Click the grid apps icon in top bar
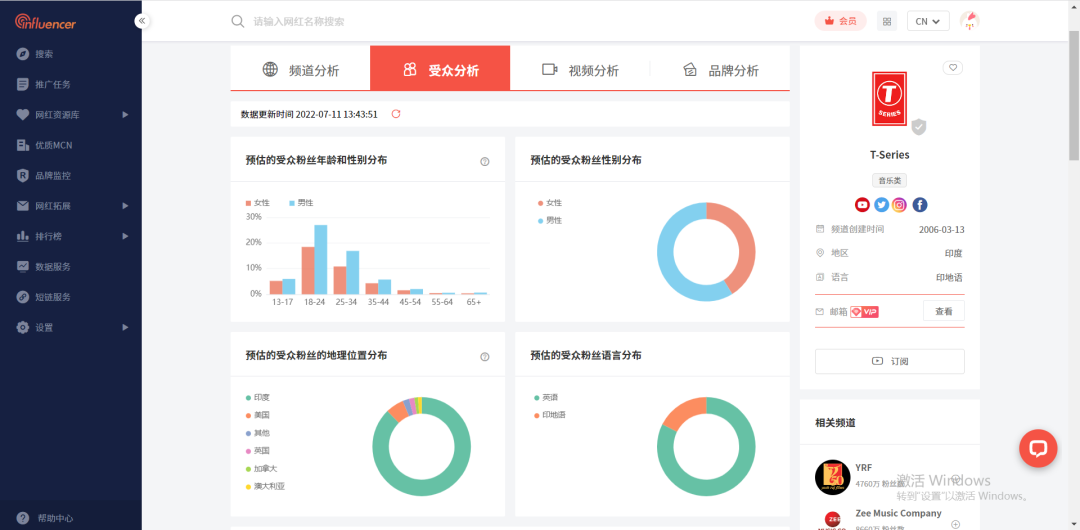Screen dimensions: 1080x530 click(x=887, y=21)
